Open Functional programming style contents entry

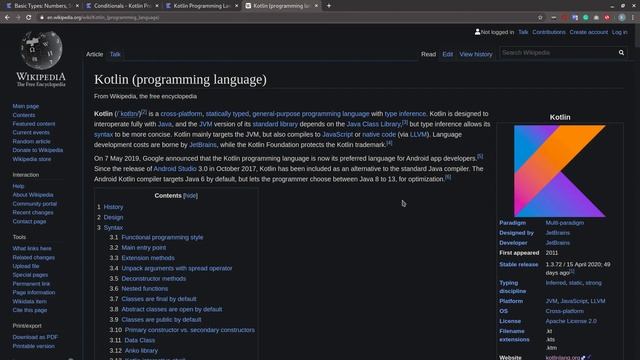point(162,237)
